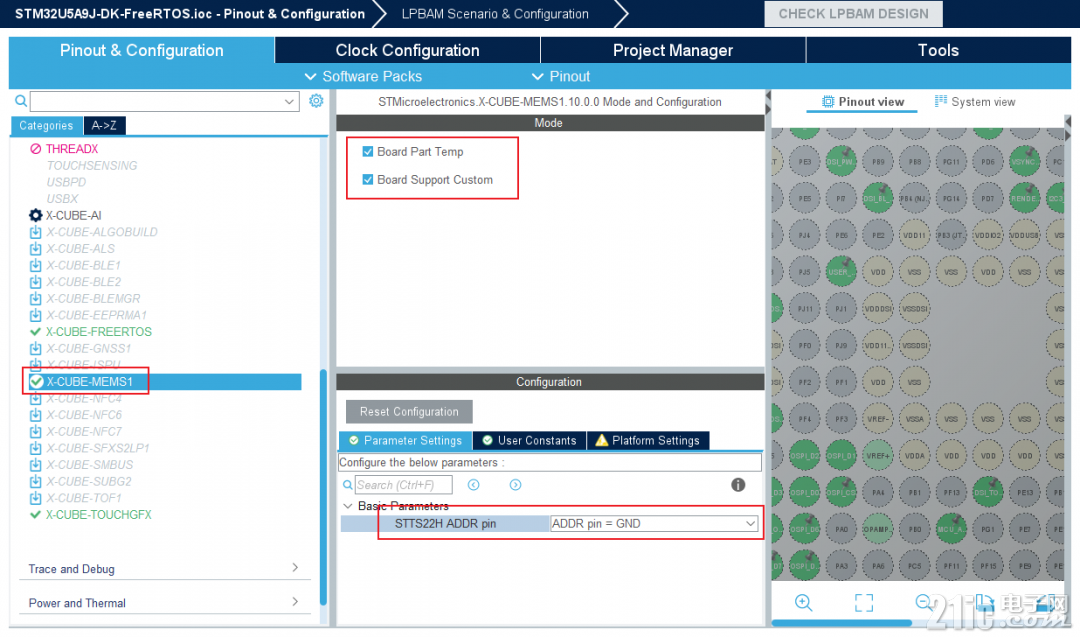Screen dimensions: 1080x637
Task: Collapse the Basic Parameters section
Action: [x=347, y=506]
